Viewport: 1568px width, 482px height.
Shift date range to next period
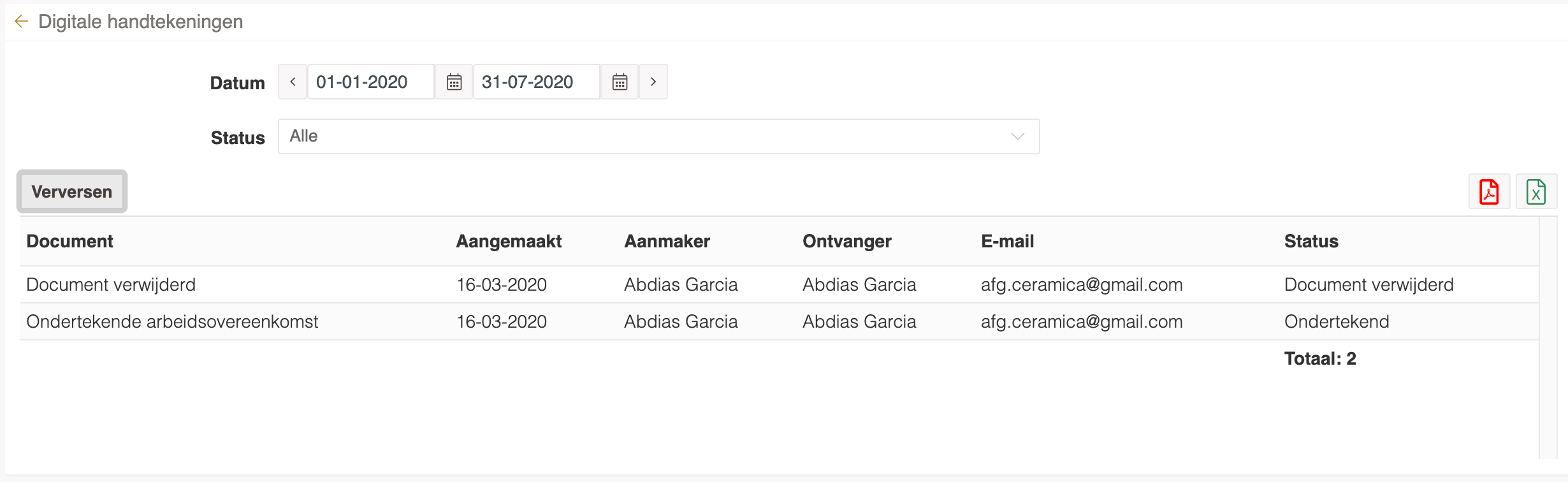653,82
